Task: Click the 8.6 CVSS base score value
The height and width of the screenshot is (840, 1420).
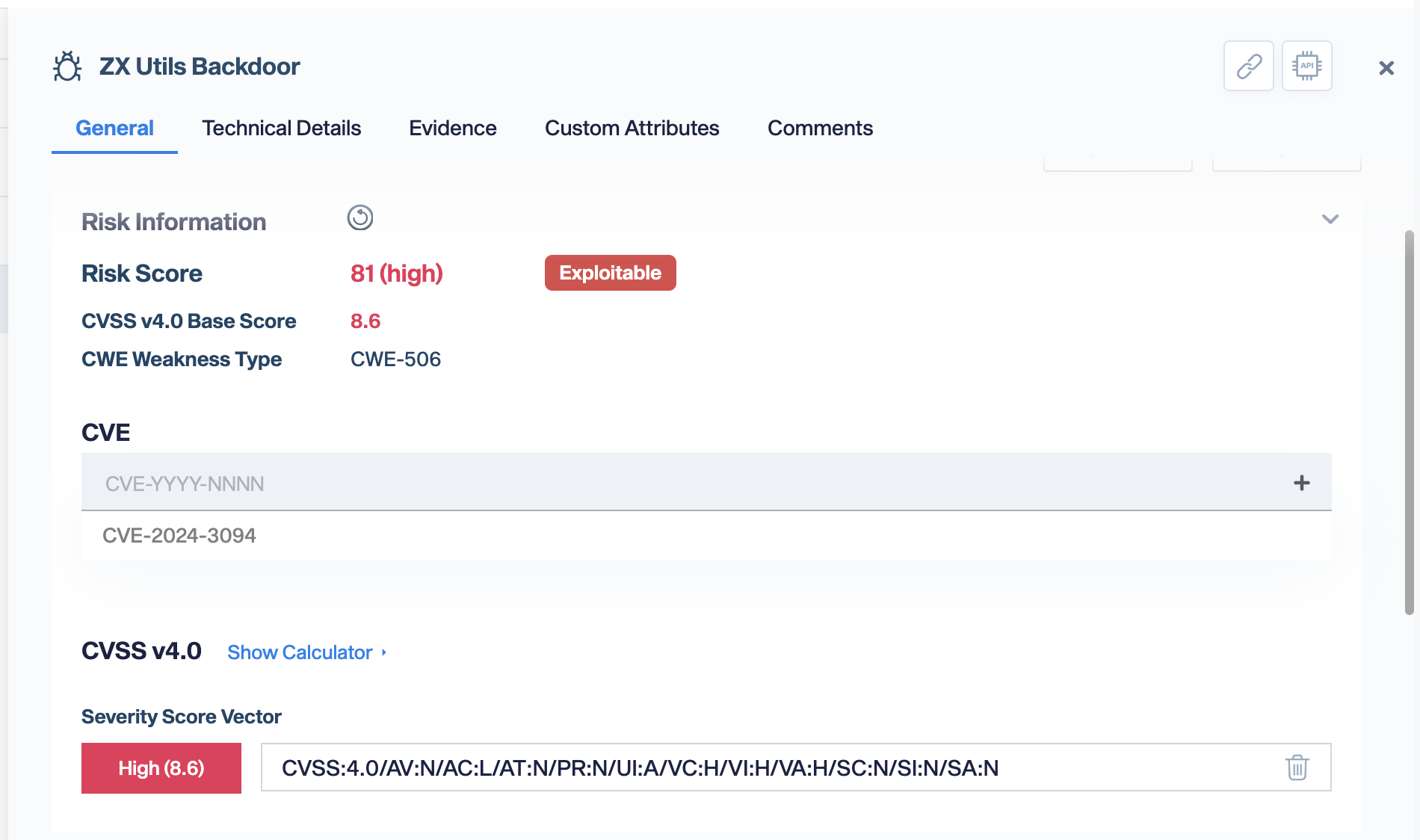Action: [x=365, y=321]
